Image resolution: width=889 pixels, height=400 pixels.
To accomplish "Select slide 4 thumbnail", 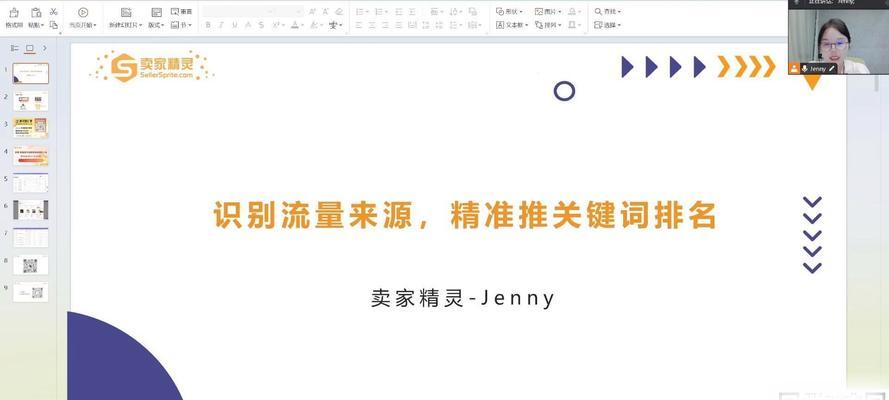I will (x=31, y=156).
